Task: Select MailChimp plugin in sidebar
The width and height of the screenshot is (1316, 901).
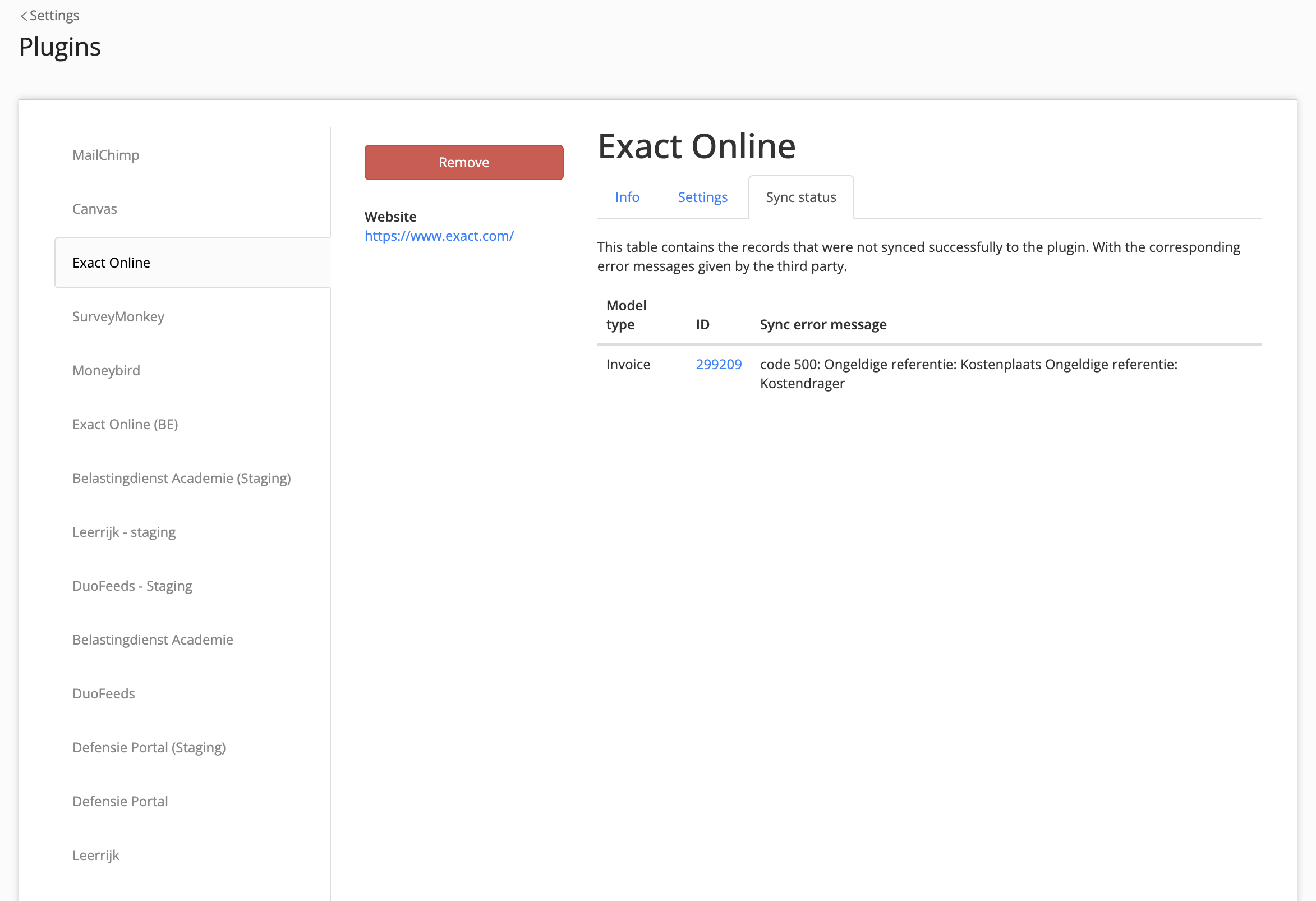Action: point(106,155)
